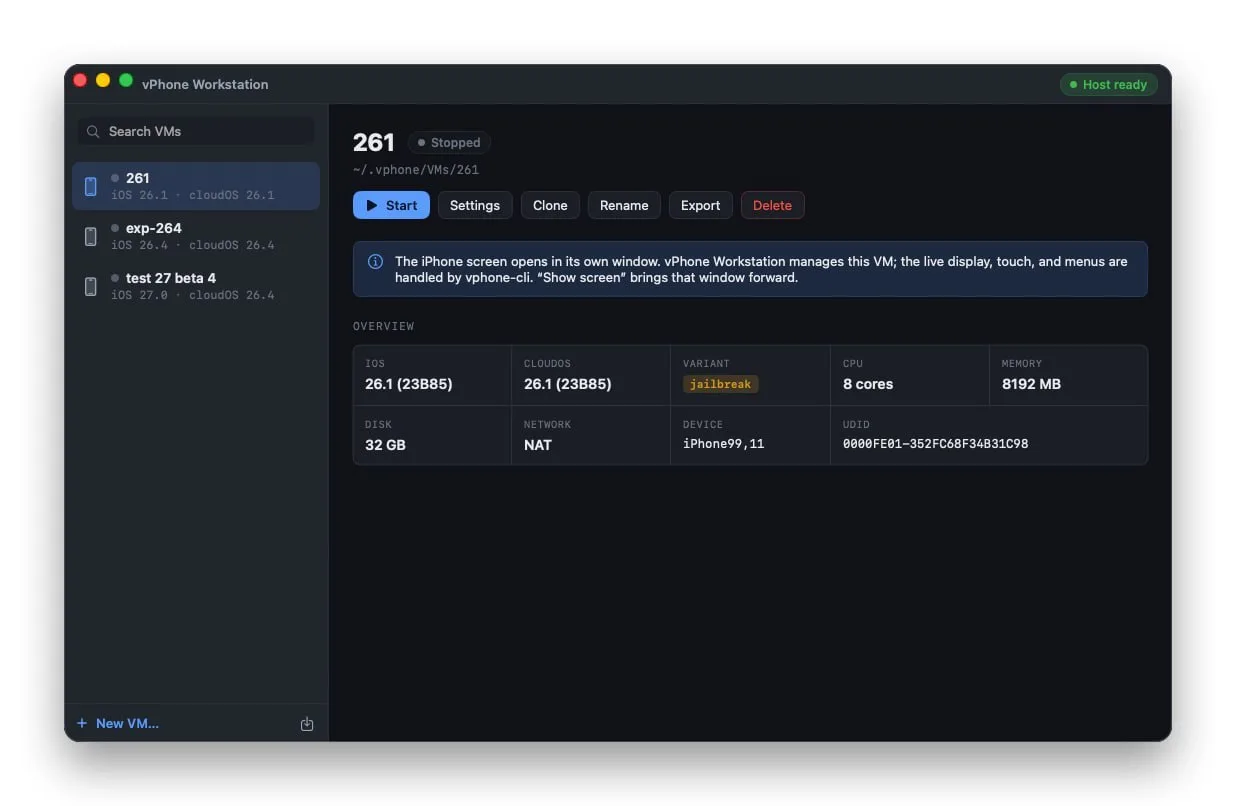Rename the selected VM
The width and height of the screenshot is (1236, 806).
pos(624,205)
